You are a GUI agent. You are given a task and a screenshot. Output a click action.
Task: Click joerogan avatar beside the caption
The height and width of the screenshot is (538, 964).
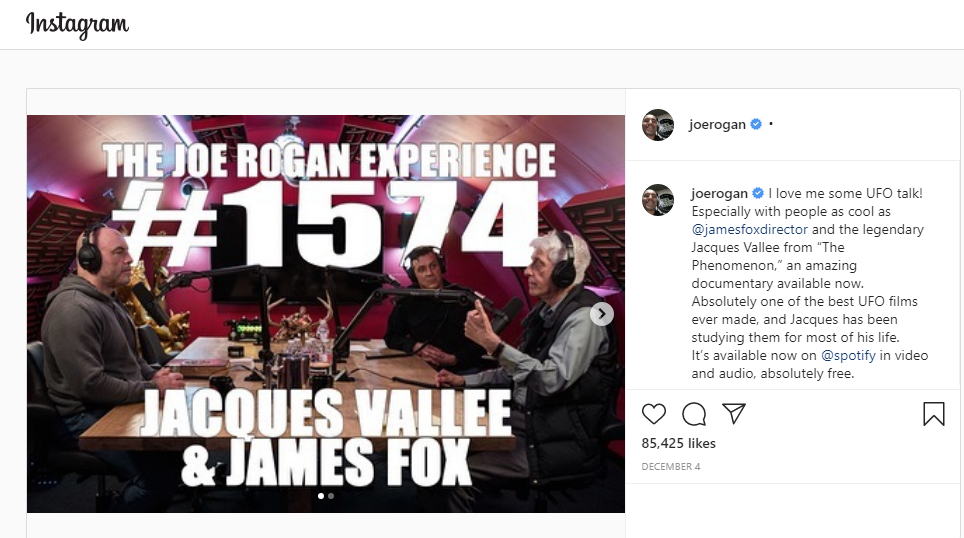pos(658,200)
